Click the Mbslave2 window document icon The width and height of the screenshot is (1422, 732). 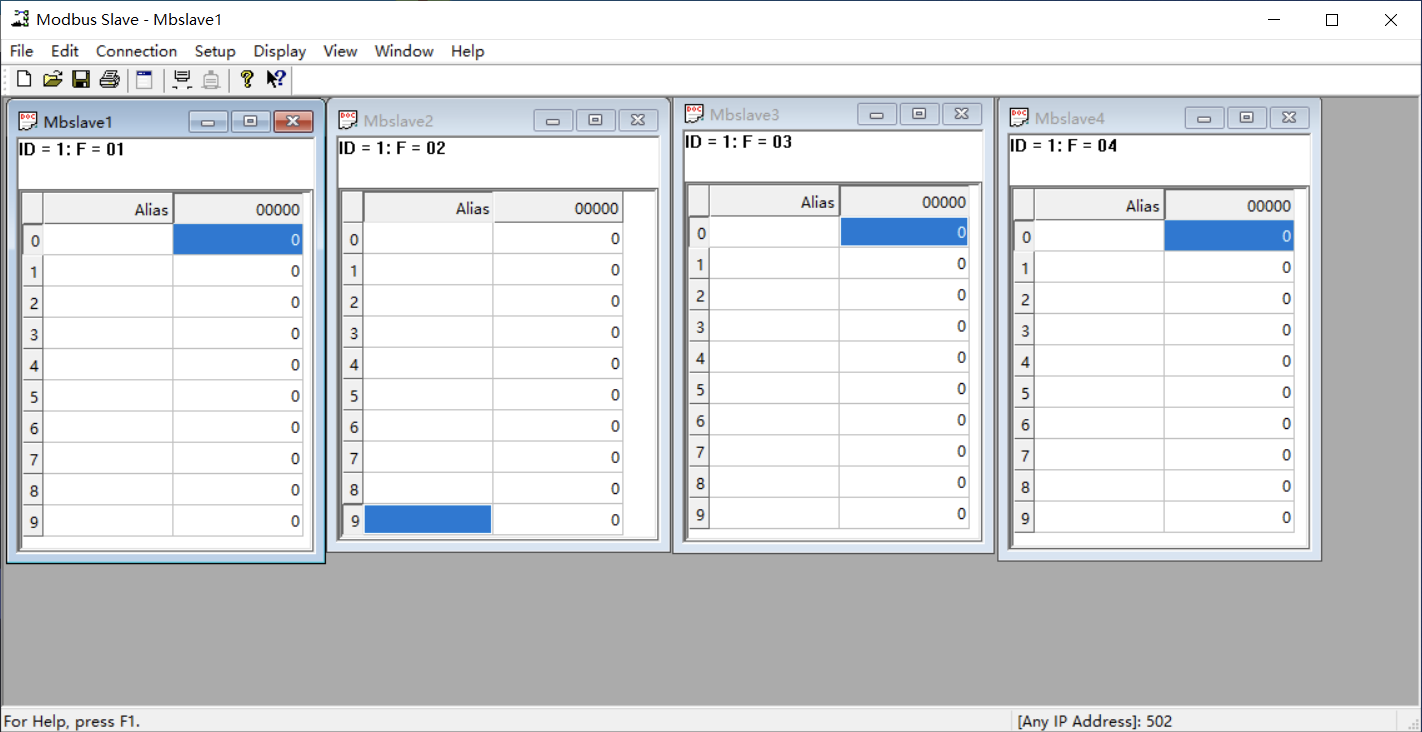pos(348,120)
